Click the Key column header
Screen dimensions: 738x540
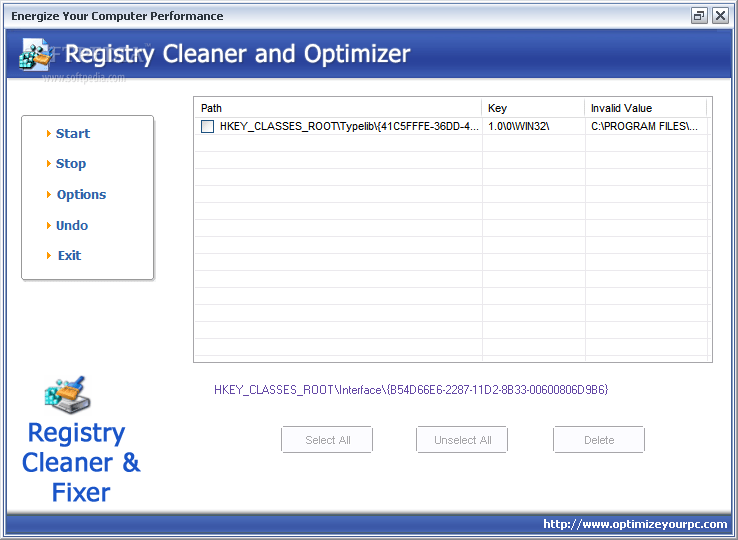point(533,108)
